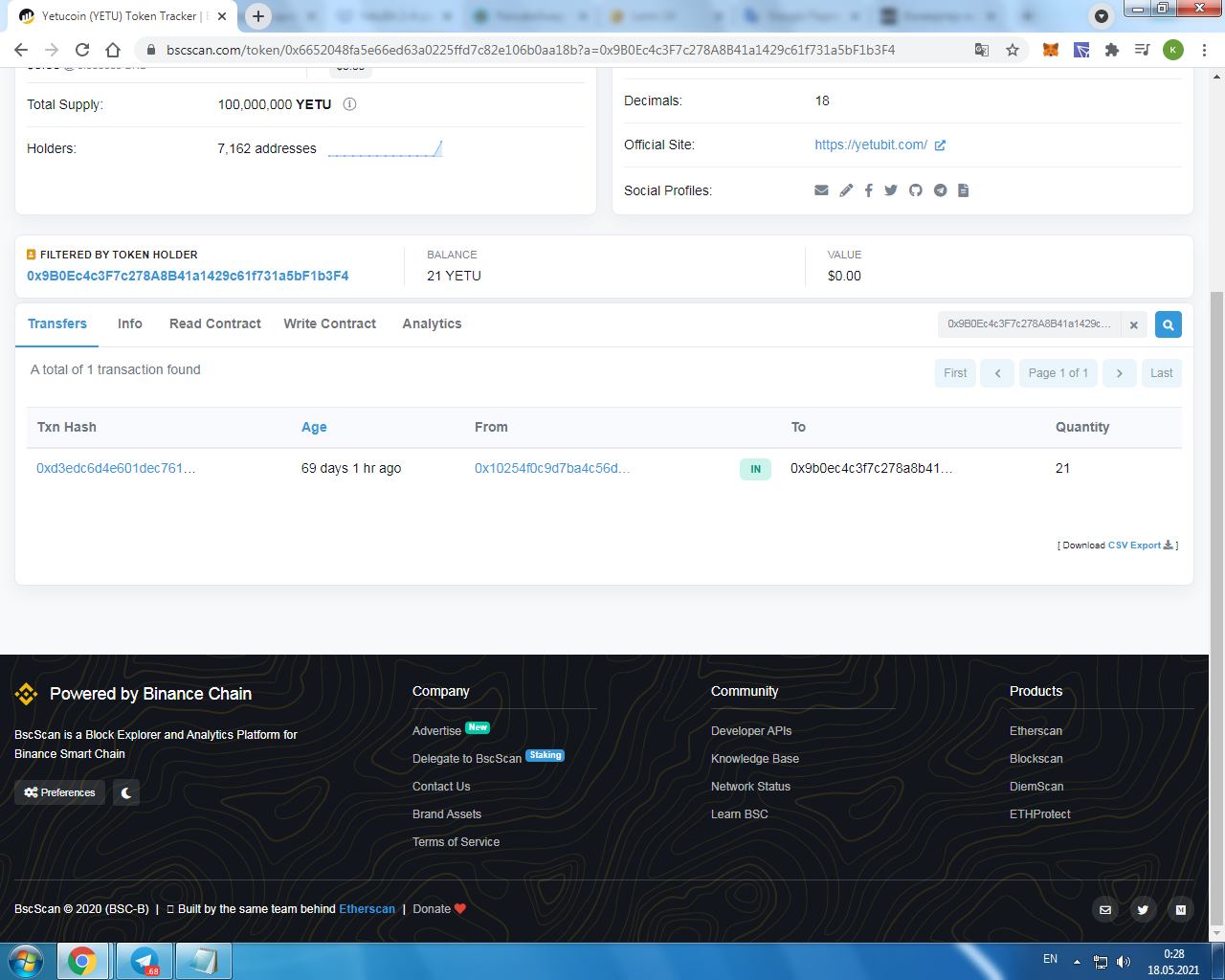The width and height of the screenshot is (1225, 980).
Task: Open the GitHub social profile icon
Action: (916, 190)
